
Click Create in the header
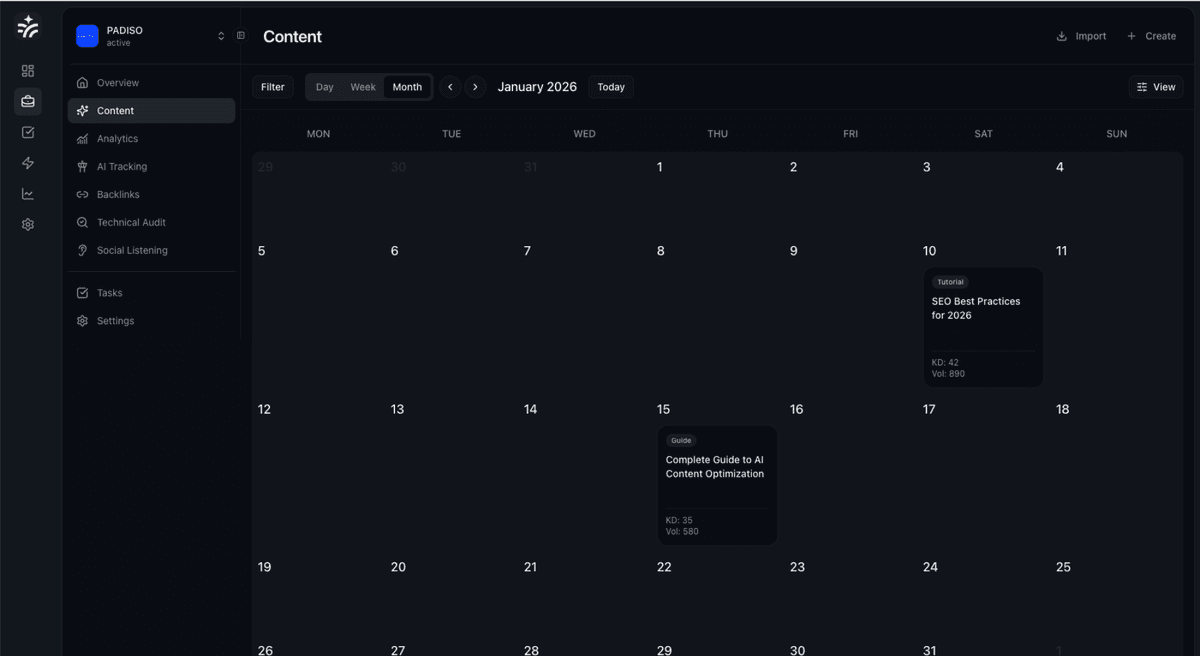pyautogui.click(x=1151, y=36)
